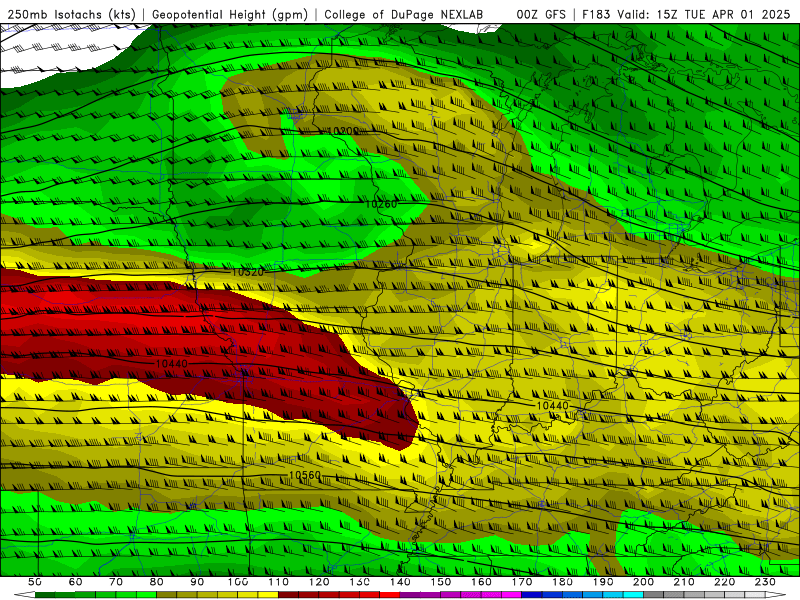This screenshot has width=800, height=600.
Task: Click the '250mb Isotachs (kts)' title text
Action: click(x=71, y=15)
